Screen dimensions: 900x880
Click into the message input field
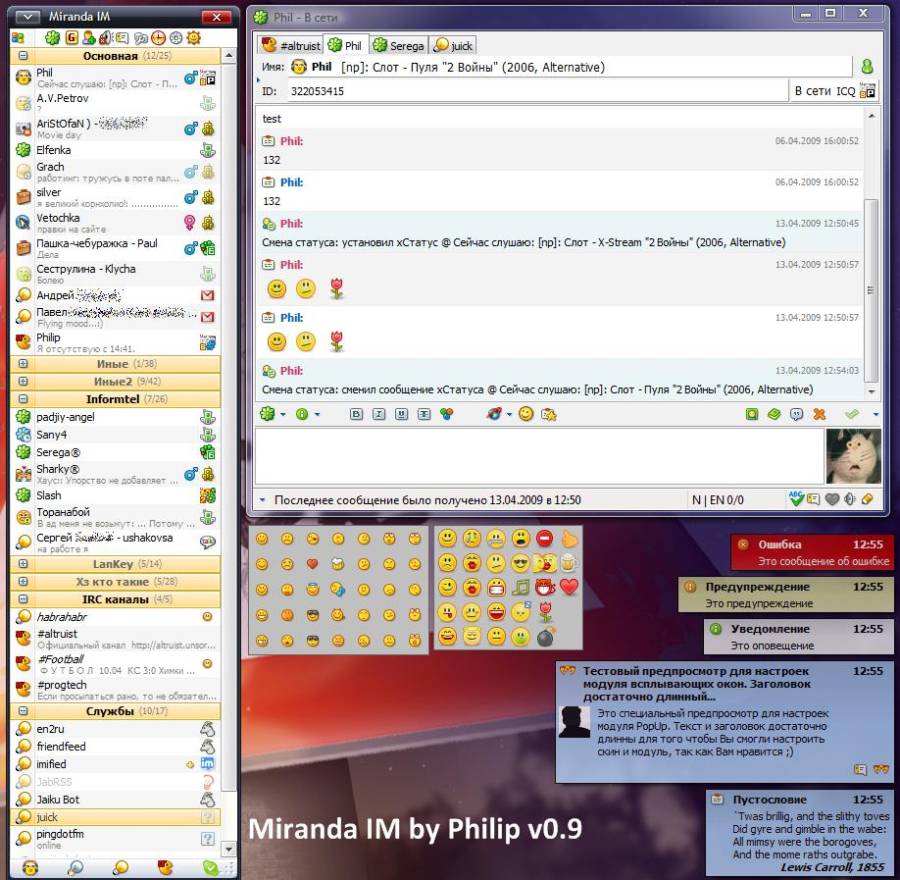pos(540,456)
